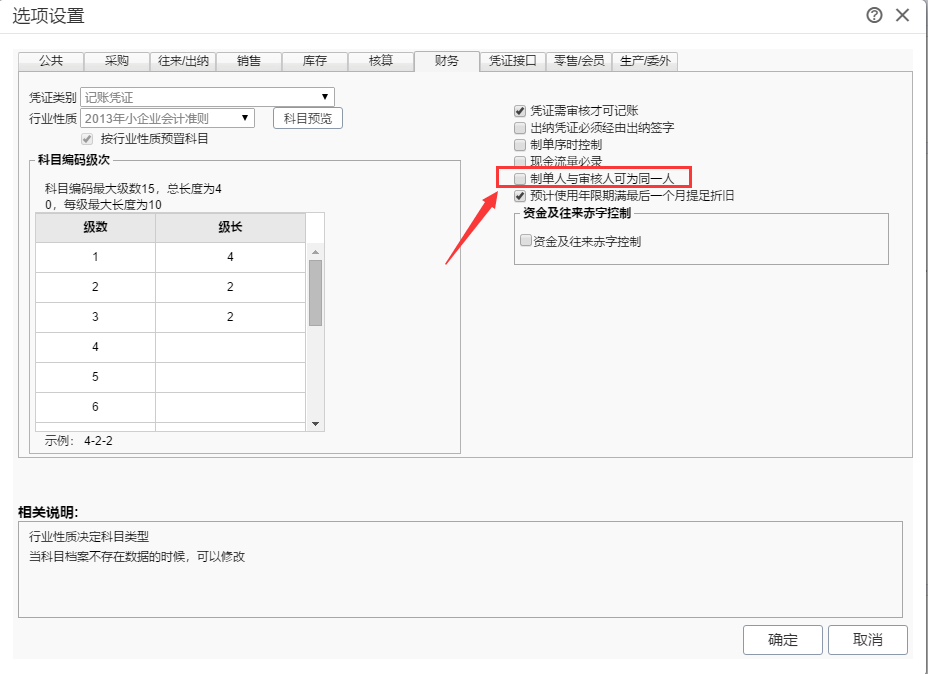Select the 凭证接口 tab
The height and width of the screenshot is (674, 928).
(x=512, y=61)
